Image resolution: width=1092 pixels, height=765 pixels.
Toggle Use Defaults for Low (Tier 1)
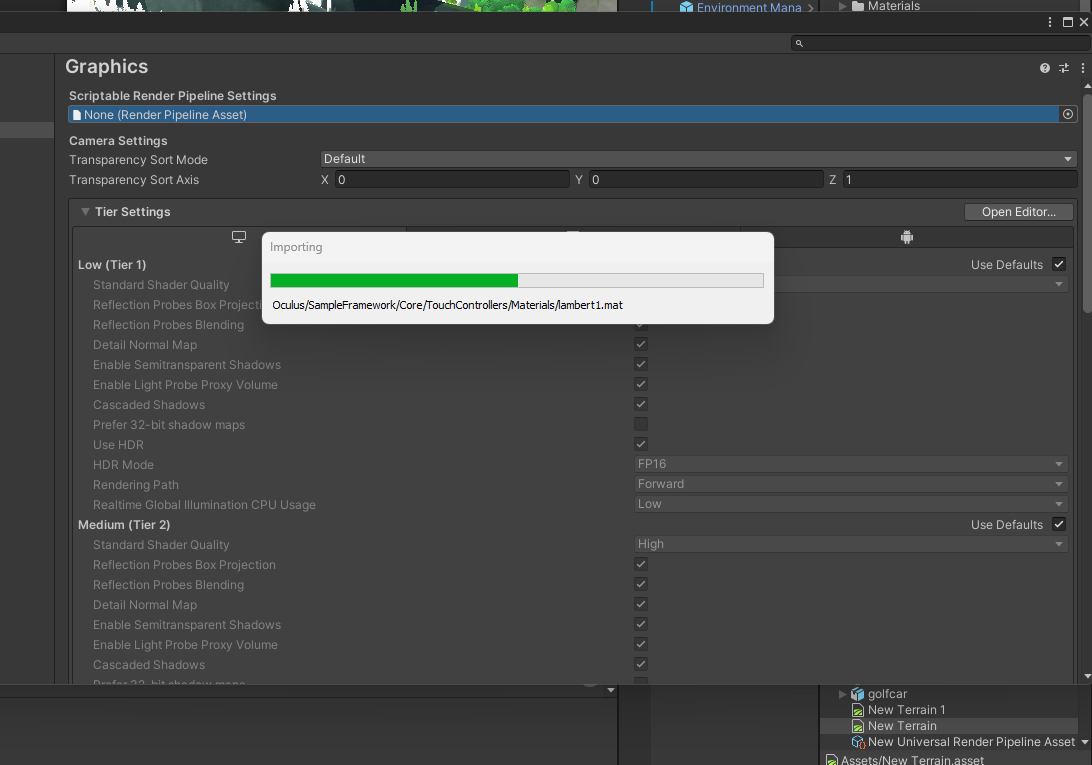pyautogui.click(x=1059, y=264)
